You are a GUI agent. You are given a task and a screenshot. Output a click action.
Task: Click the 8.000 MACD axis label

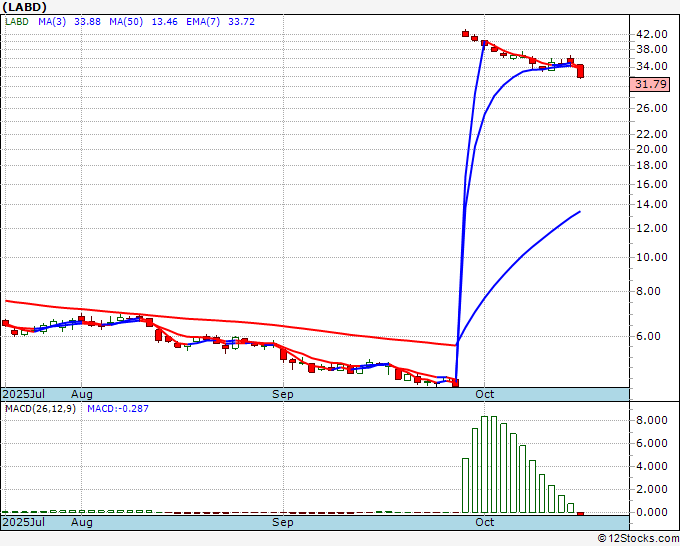650,420
